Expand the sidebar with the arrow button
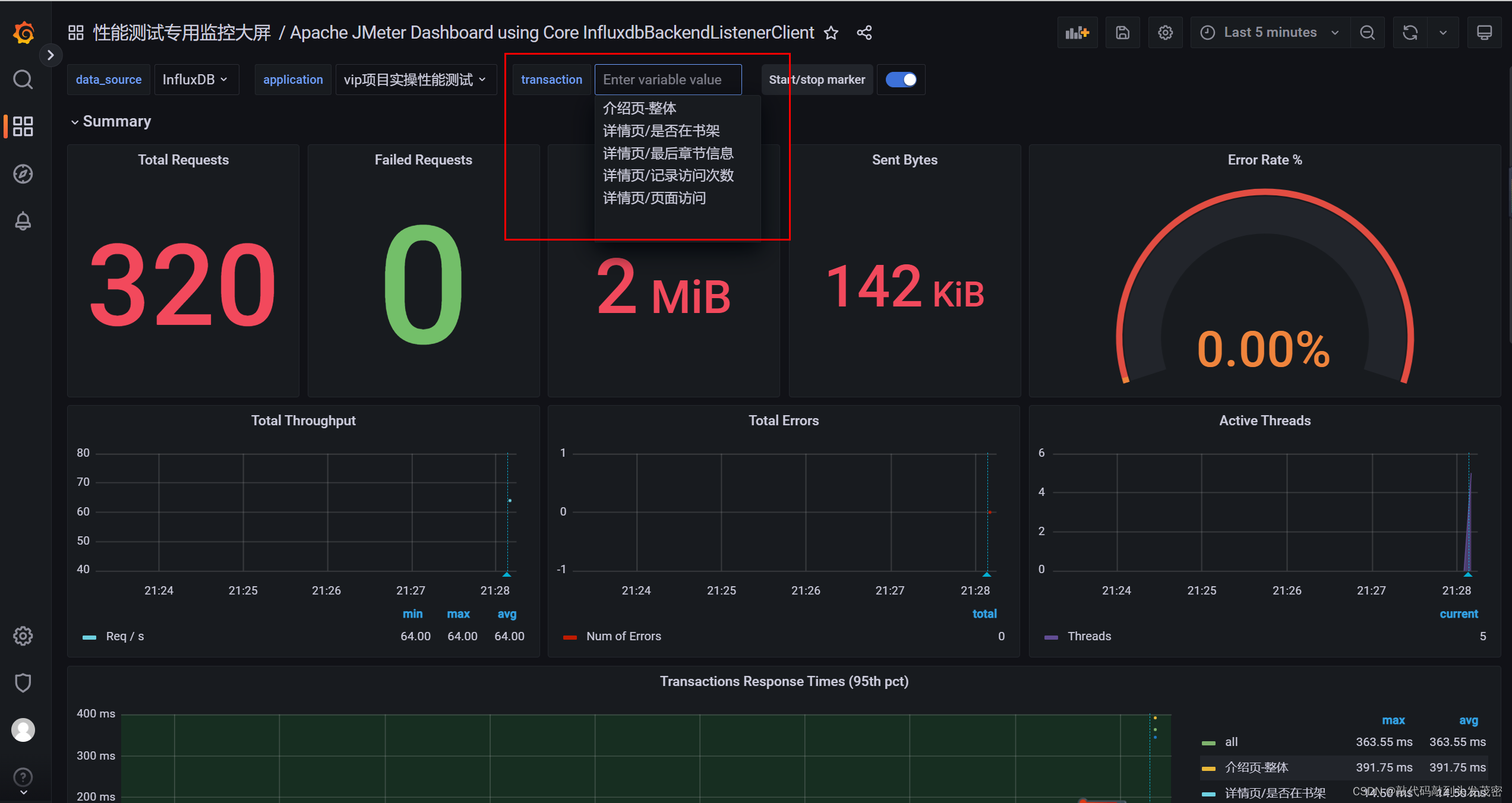 tap(50, 55)
